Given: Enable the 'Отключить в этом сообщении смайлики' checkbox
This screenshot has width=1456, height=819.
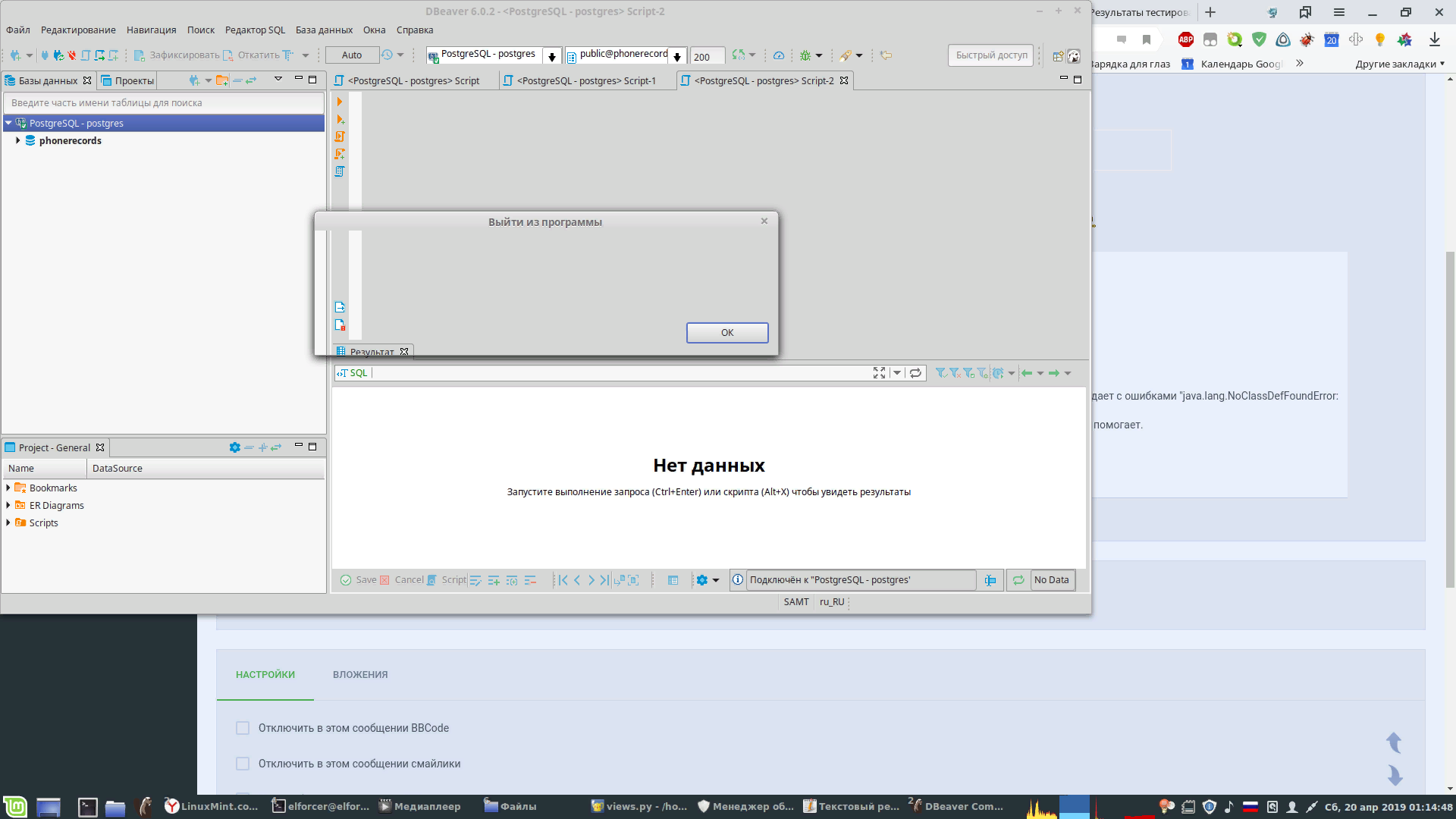Looking at the screenshot, I should pyautogui.click(x=243, y=764).
